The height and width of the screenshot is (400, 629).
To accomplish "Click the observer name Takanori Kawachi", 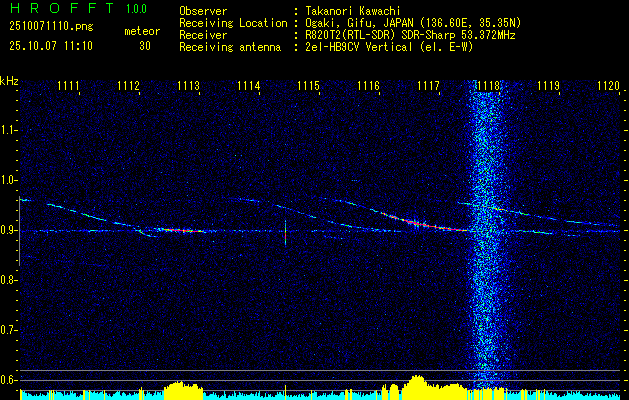I will click(353, 11).
